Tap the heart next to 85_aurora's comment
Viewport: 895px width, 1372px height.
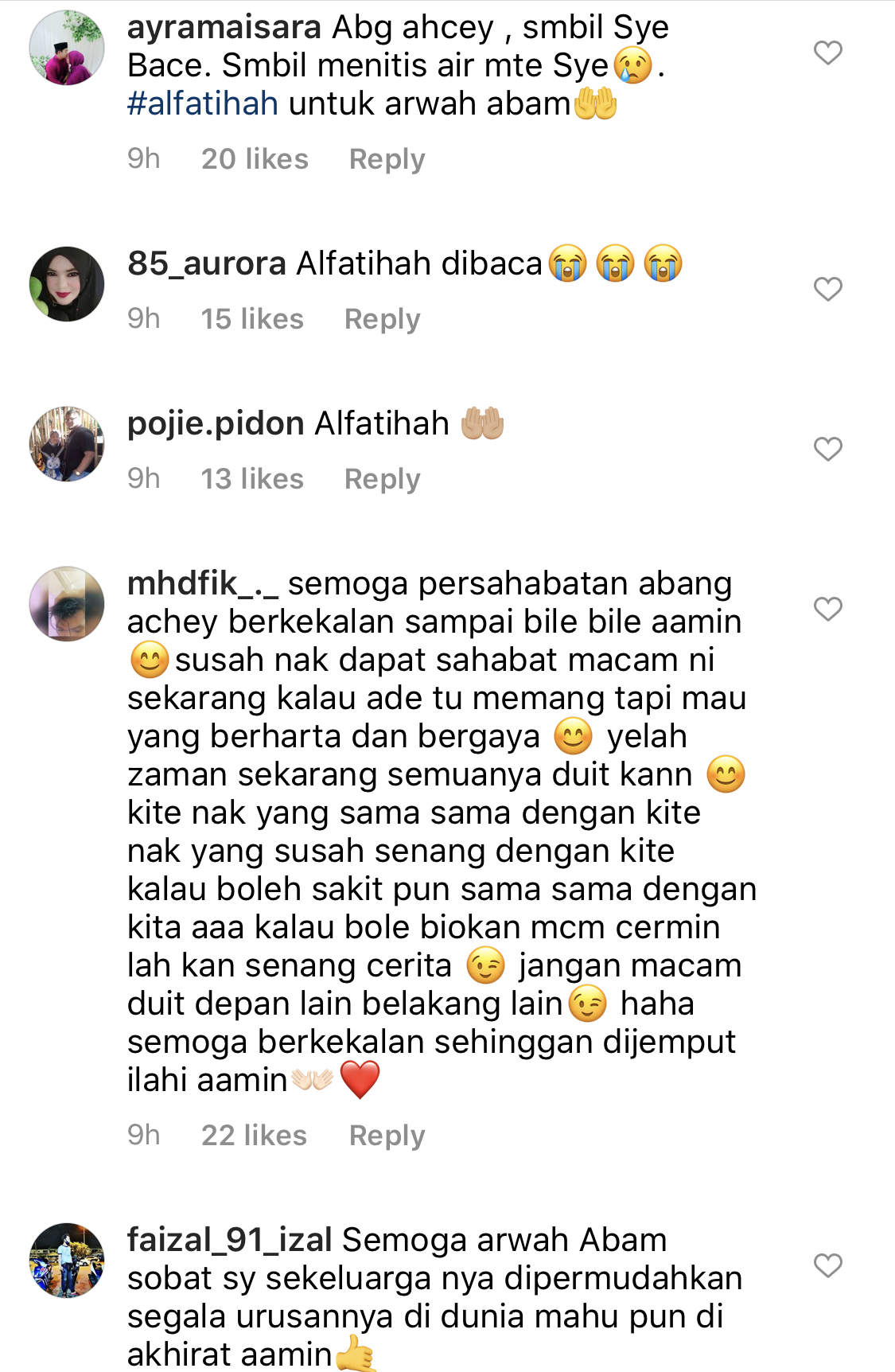827,289
